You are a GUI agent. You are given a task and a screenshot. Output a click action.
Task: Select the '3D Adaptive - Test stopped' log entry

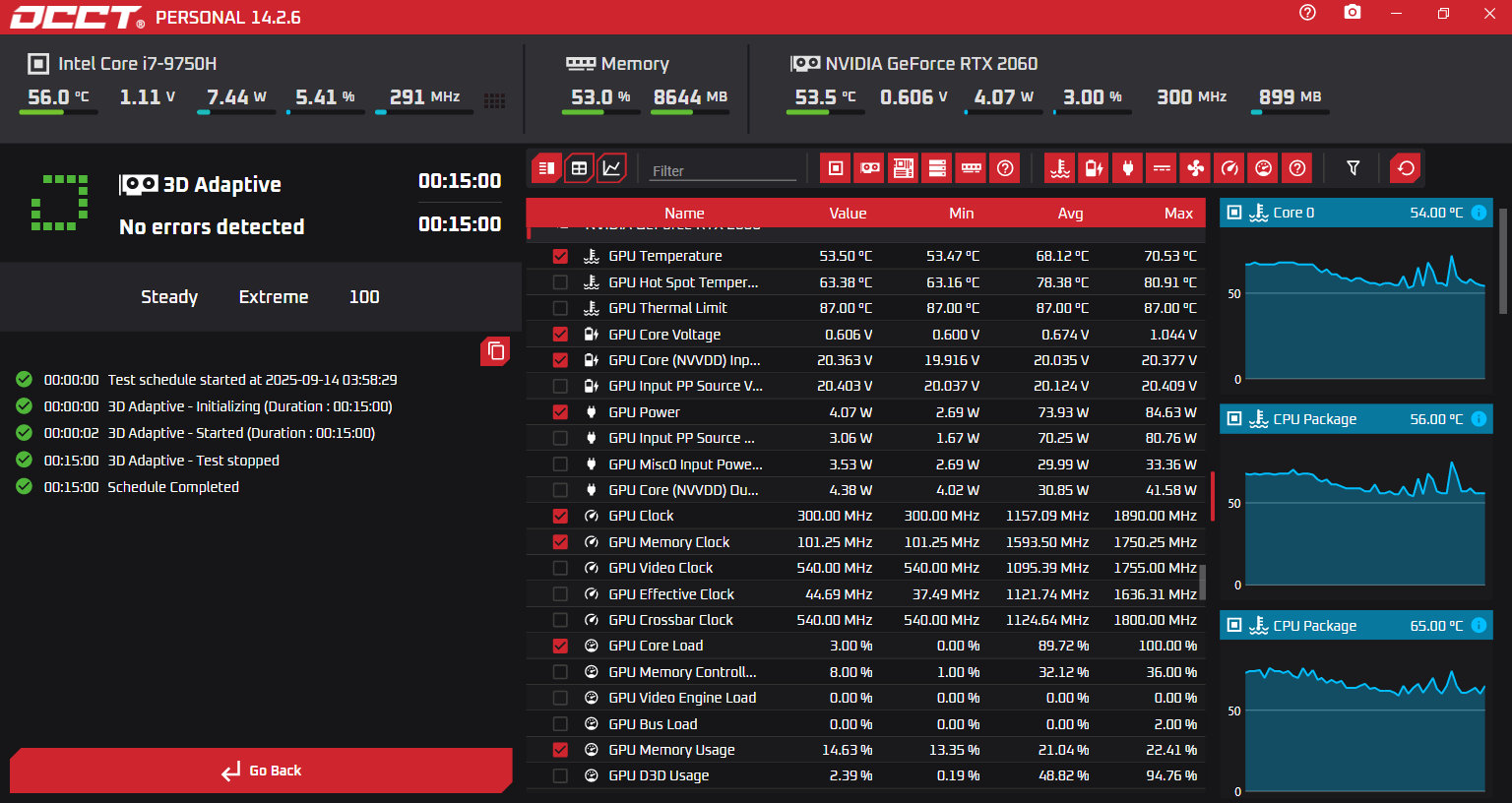point(193,461)
